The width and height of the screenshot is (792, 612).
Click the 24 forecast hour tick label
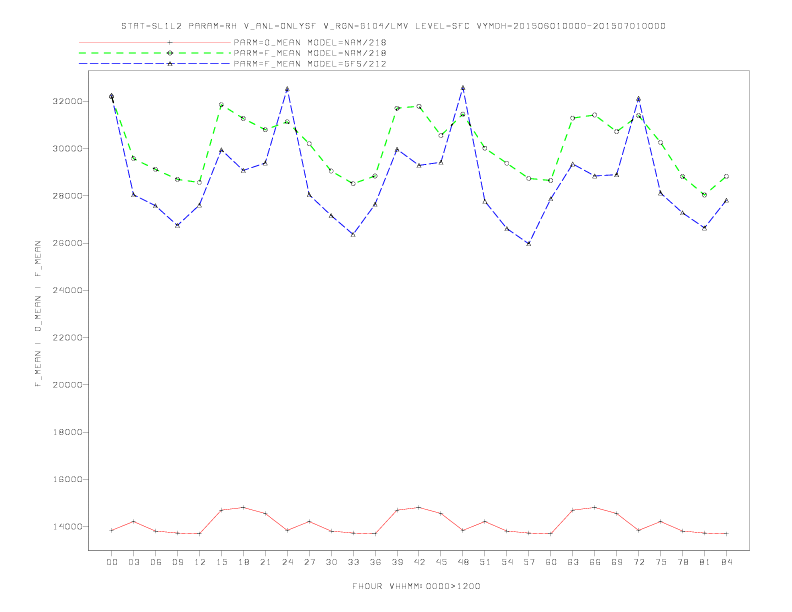coord(287,562)
